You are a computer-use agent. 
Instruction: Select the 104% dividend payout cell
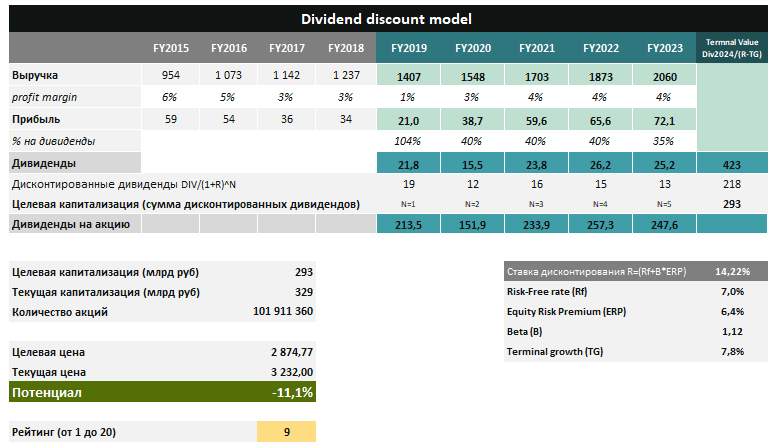(x=408, y=141)
